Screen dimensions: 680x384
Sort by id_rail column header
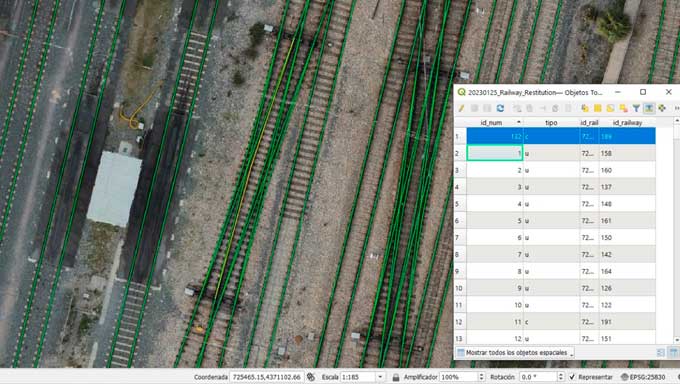pos(589,123)
